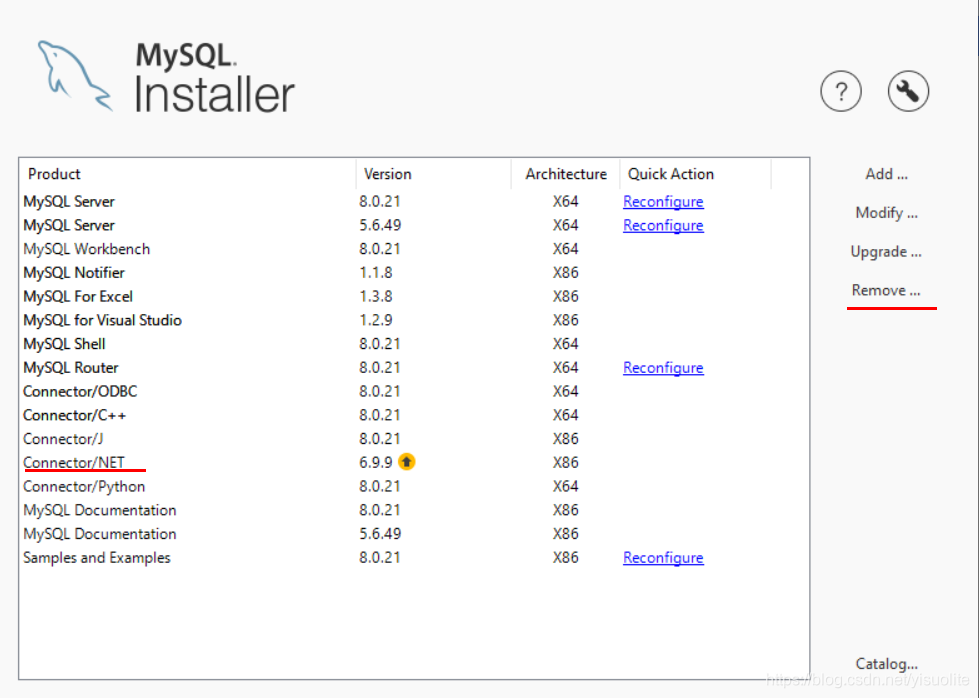Reconfigure Samples and Examples
Screen dimensions: 979x698
click(663, 558)
